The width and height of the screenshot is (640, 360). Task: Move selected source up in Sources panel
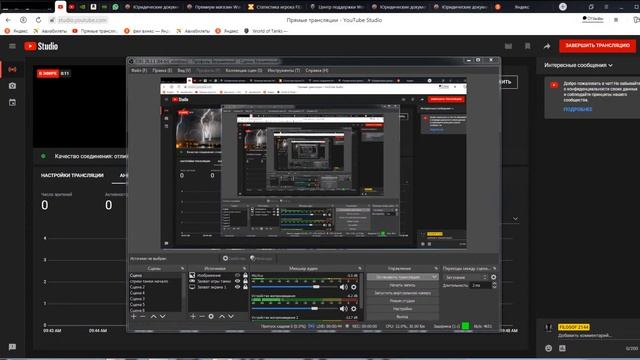(x=222, y=316)
